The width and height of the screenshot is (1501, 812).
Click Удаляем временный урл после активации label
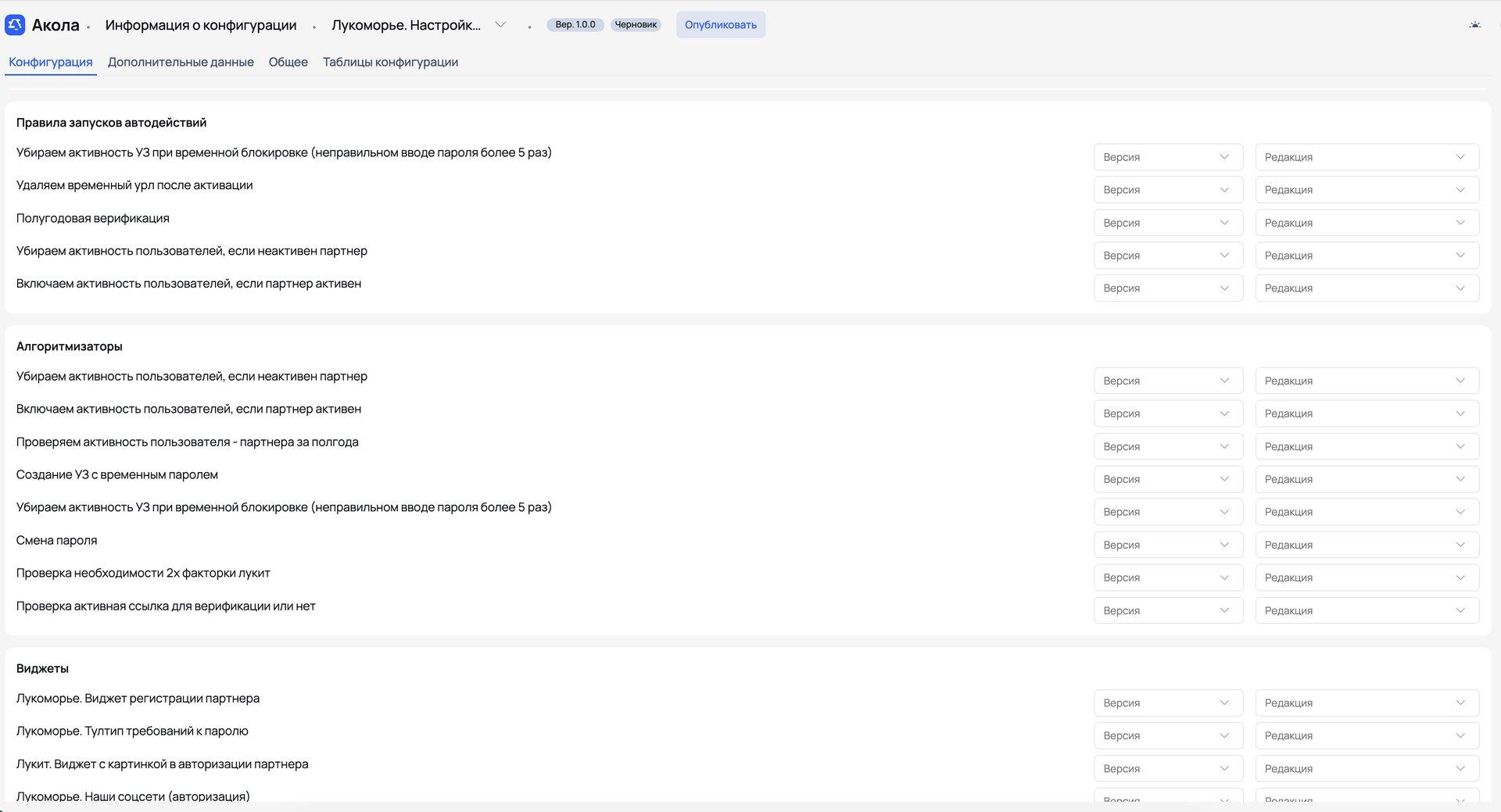[x=134, y=185]
